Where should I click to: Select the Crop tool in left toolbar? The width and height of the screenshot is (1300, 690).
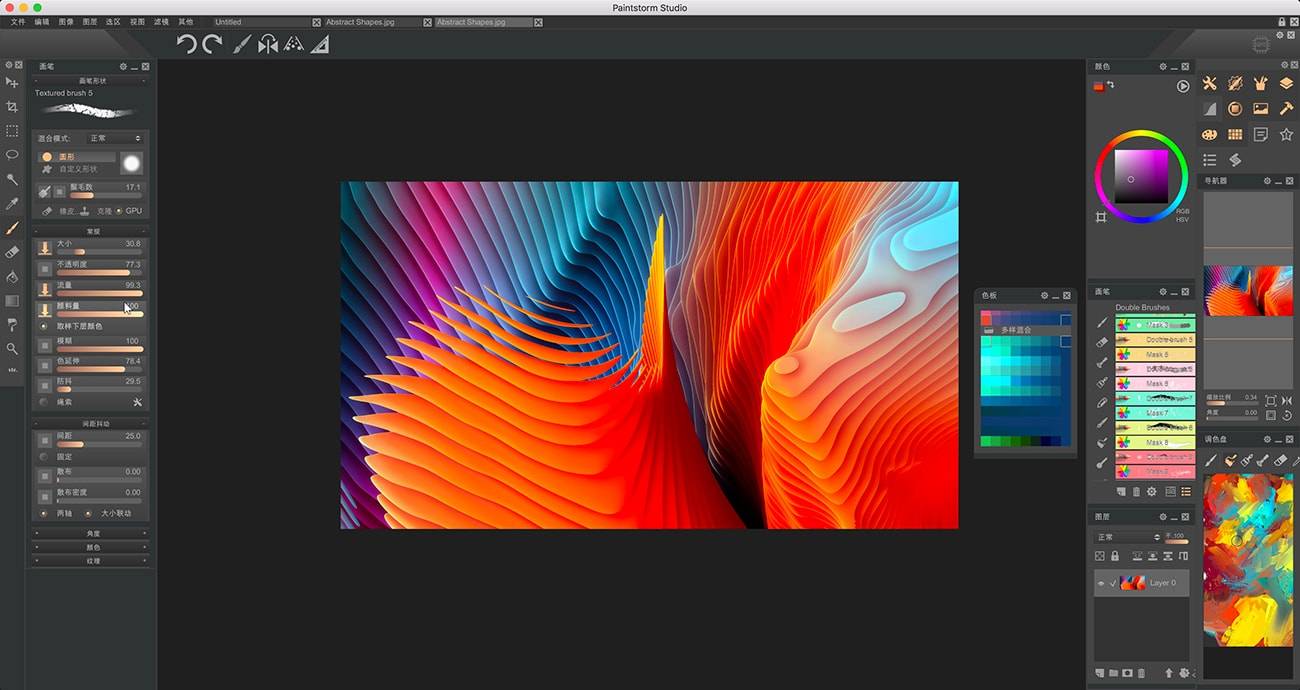point(12,107)
